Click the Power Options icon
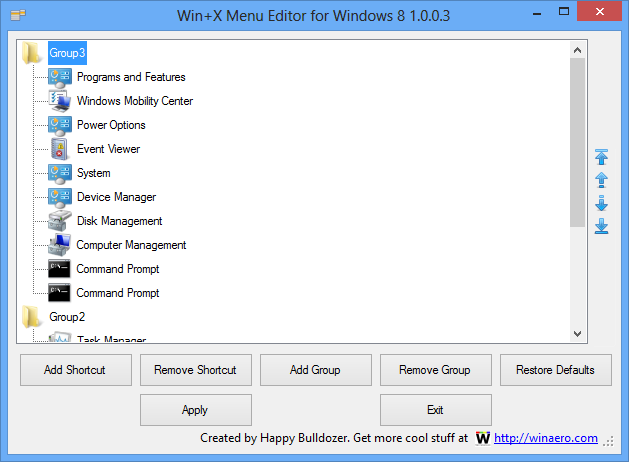The width and height of the screenshot is (629, 462). [x=60, y=126]
